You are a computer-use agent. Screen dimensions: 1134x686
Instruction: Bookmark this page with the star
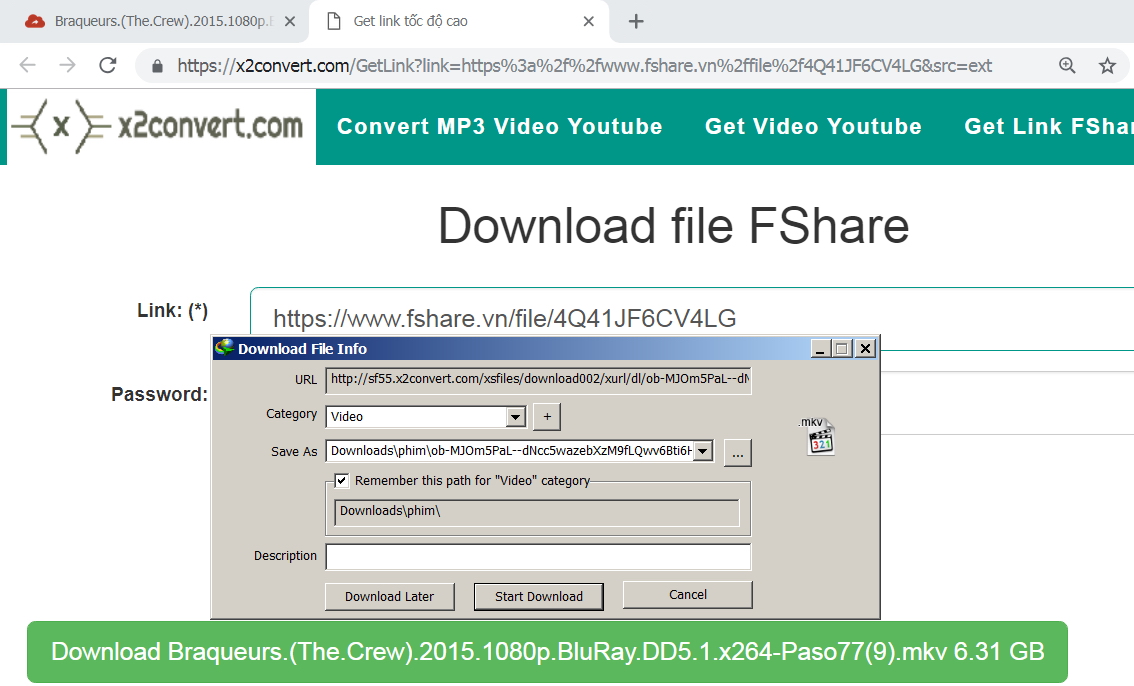click(x=1107, y=66)
